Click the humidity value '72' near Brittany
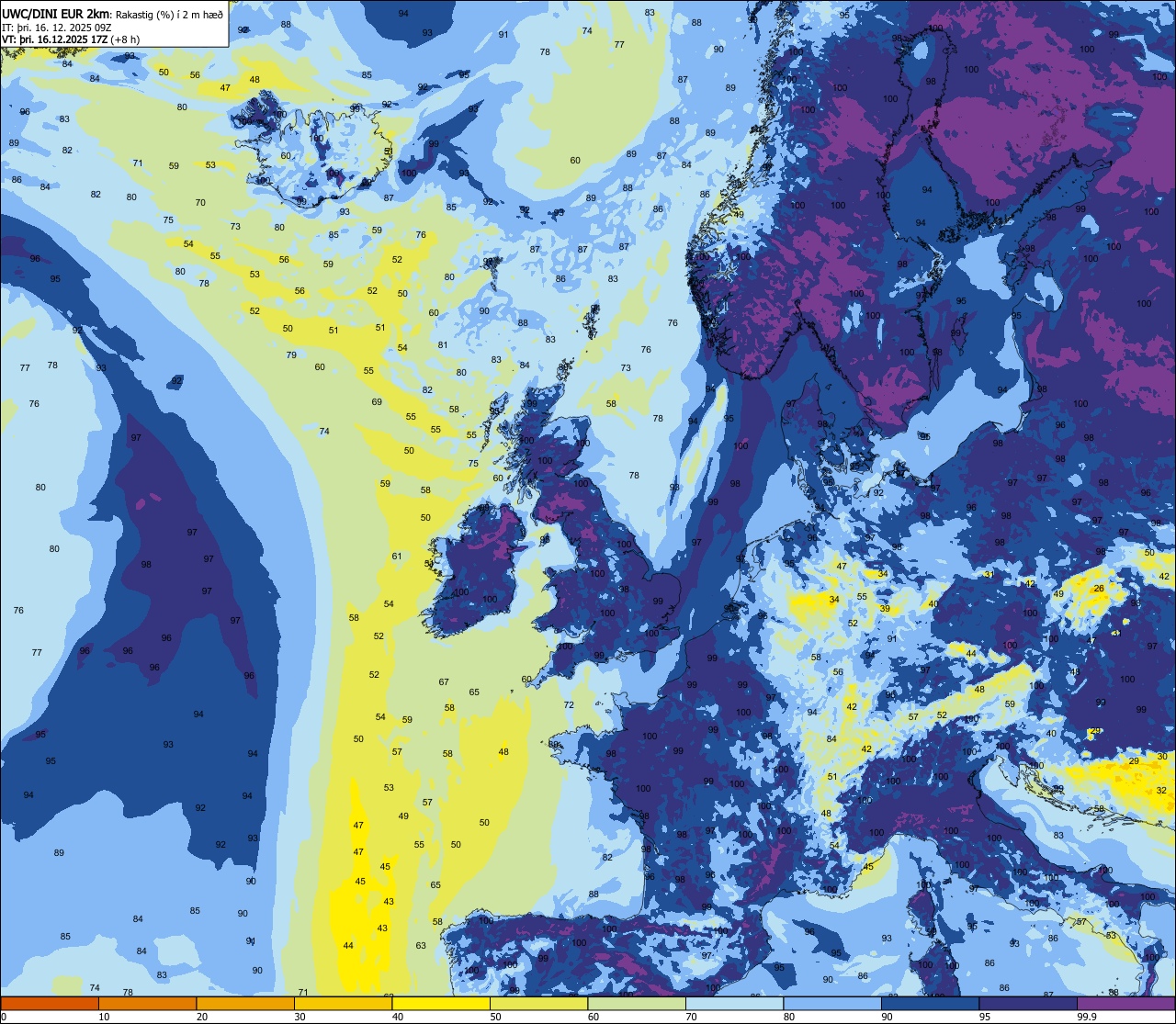This screenshot has width=1176, height=1024. [x=569, y=704]
